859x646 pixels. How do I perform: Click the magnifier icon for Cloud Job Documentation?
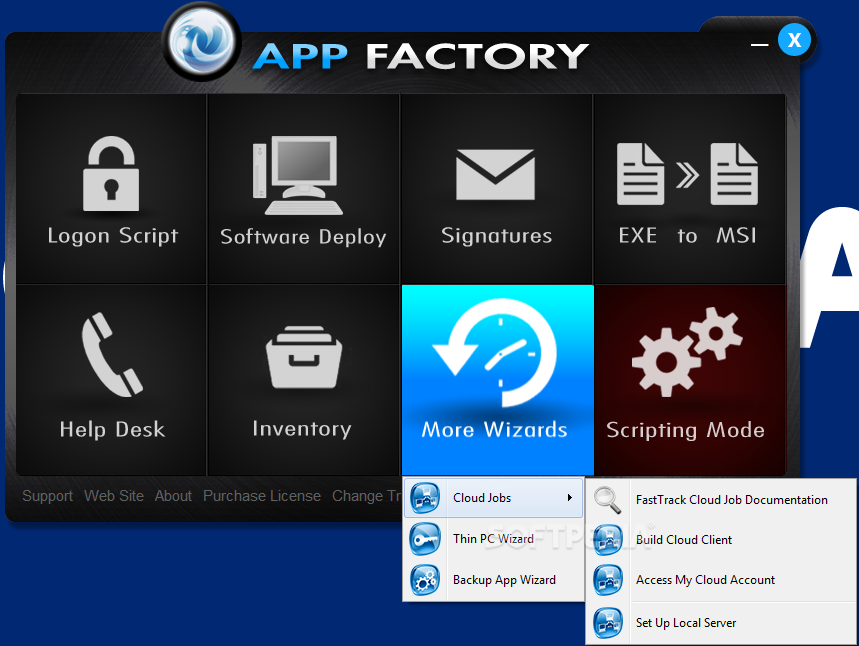[608, 500]
